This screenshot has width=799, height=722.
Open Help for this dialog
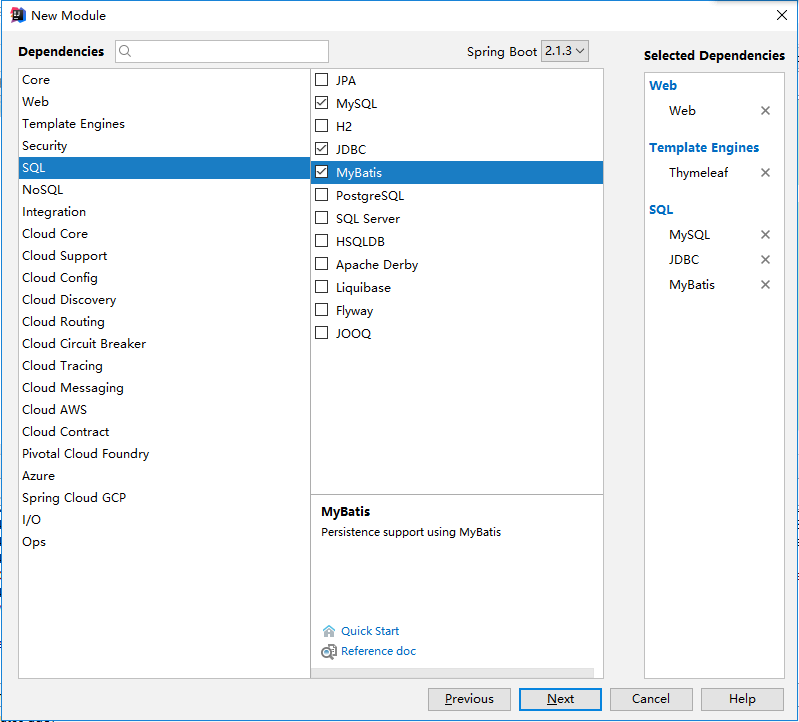[742, 699]
